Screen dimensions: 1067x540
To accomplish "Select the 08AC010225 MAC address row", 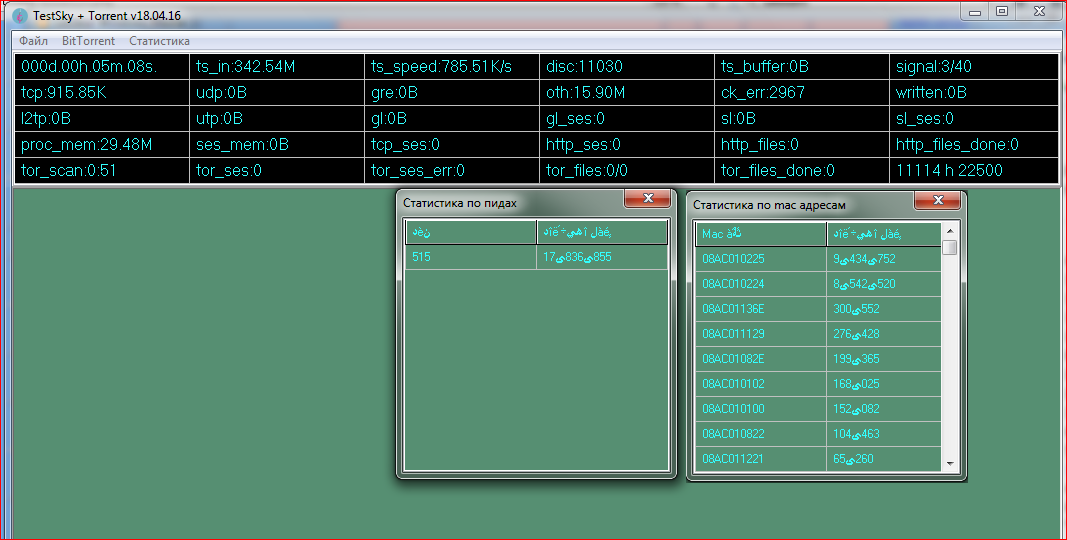I will tap(760, 259).
